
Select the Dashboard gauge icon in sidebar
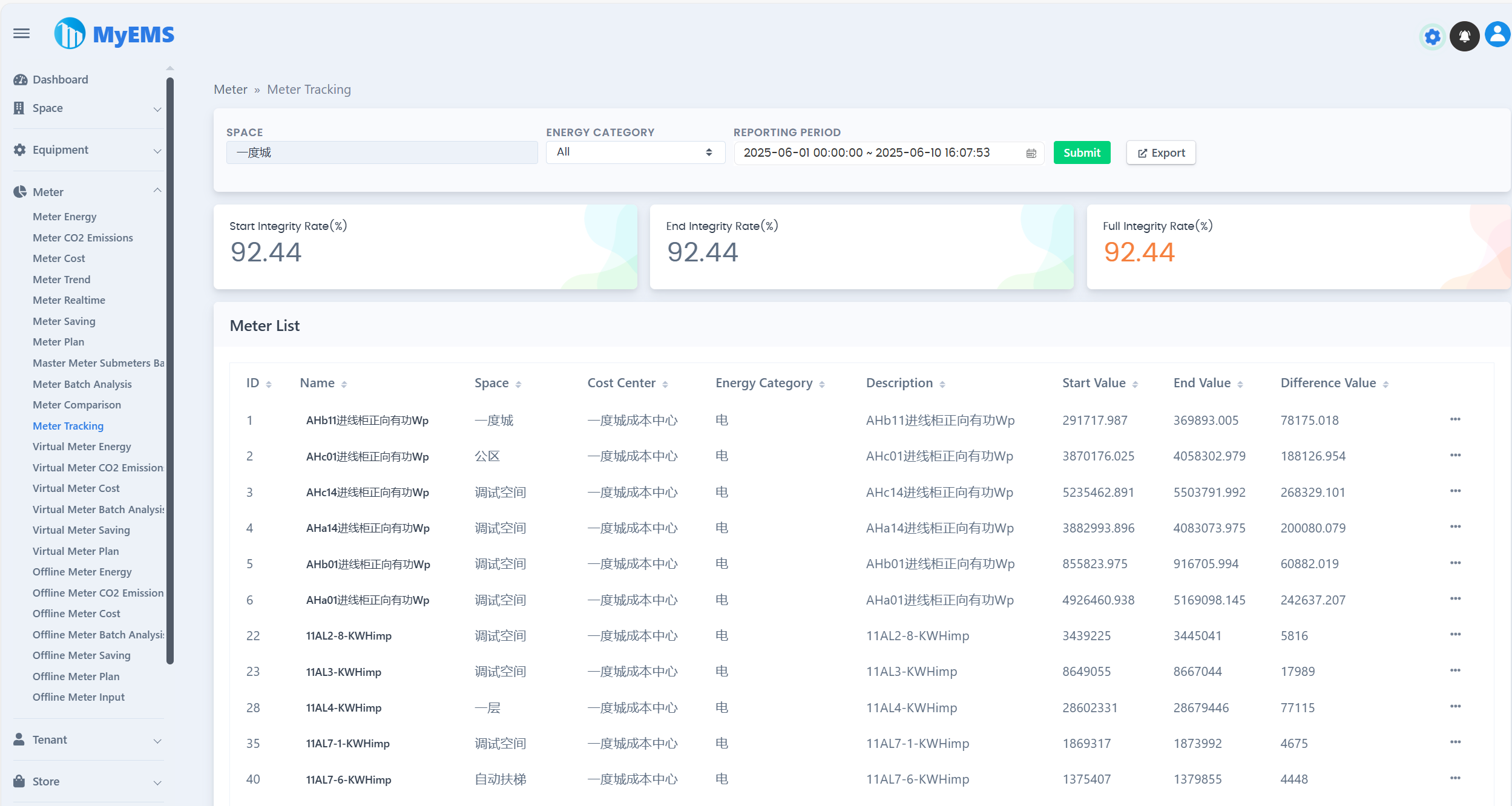(20, 79)
